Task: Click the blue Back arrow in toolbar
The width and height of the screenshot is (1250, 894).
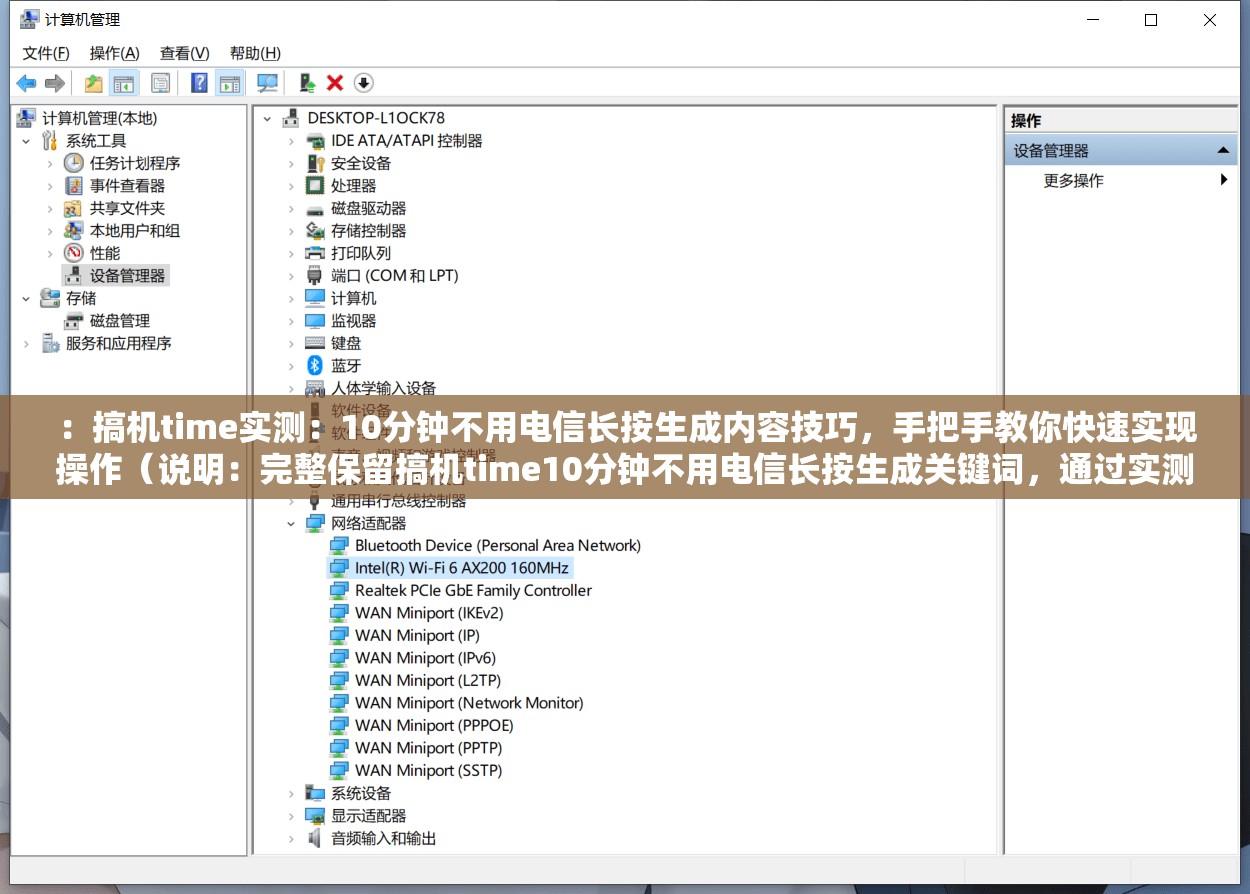Action: point(26,83)
